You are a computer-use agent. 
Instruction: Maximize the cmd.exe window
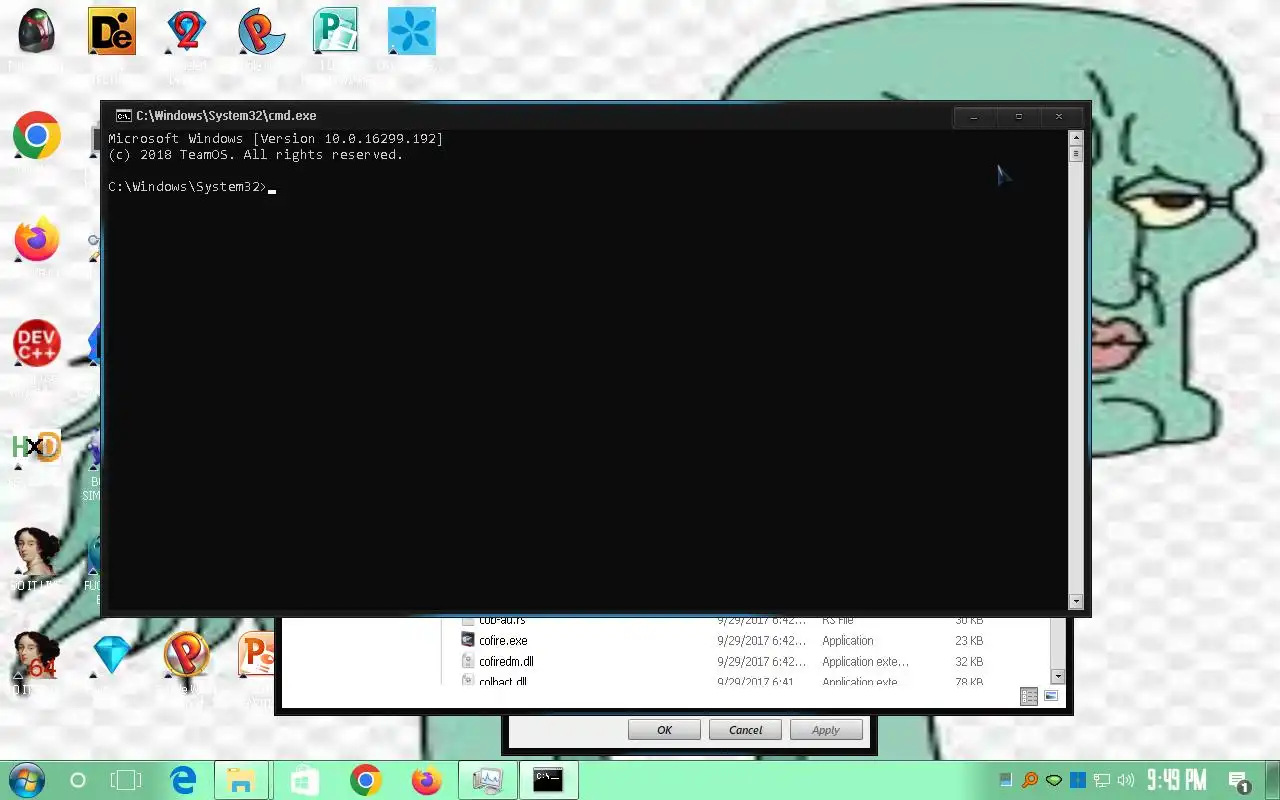(1018, 116)
